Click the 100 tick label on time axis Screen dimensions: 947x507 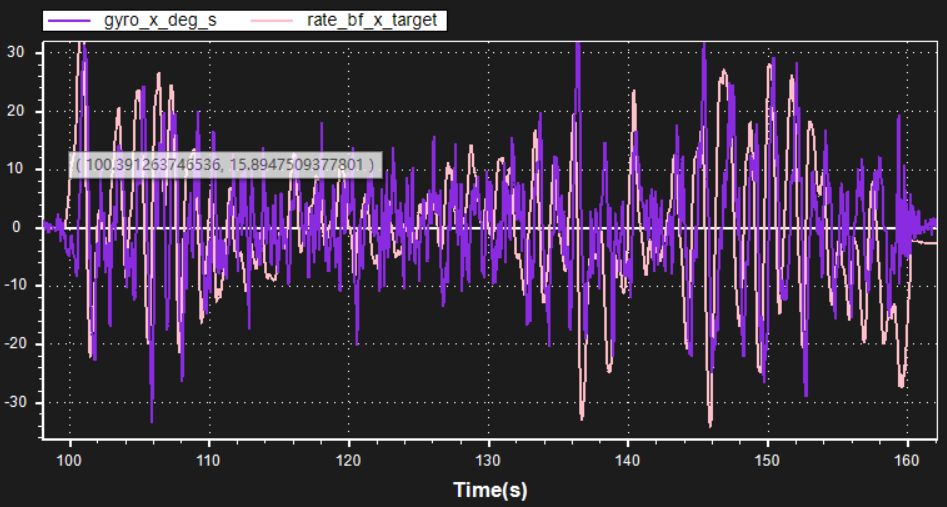pos(70,461)
